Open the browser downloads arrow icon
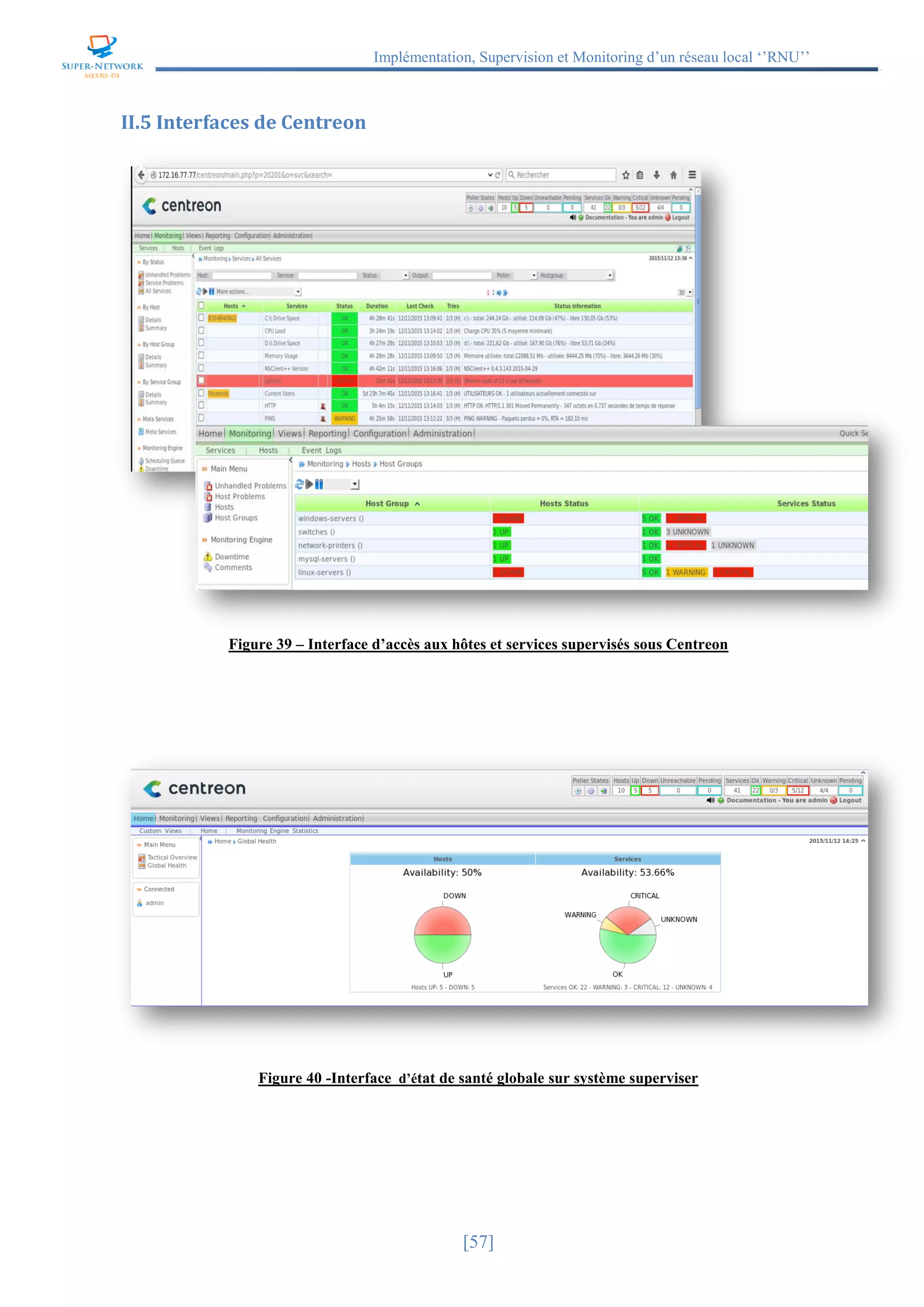This screenshot has width=924, height=1307. tap(656, 175)
